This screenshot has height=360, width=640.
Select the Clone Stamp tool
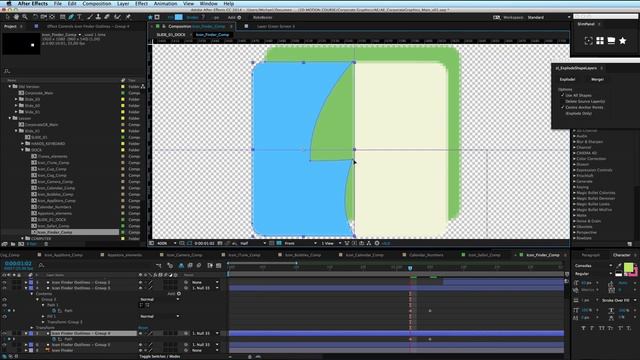[x=98, y=17]
